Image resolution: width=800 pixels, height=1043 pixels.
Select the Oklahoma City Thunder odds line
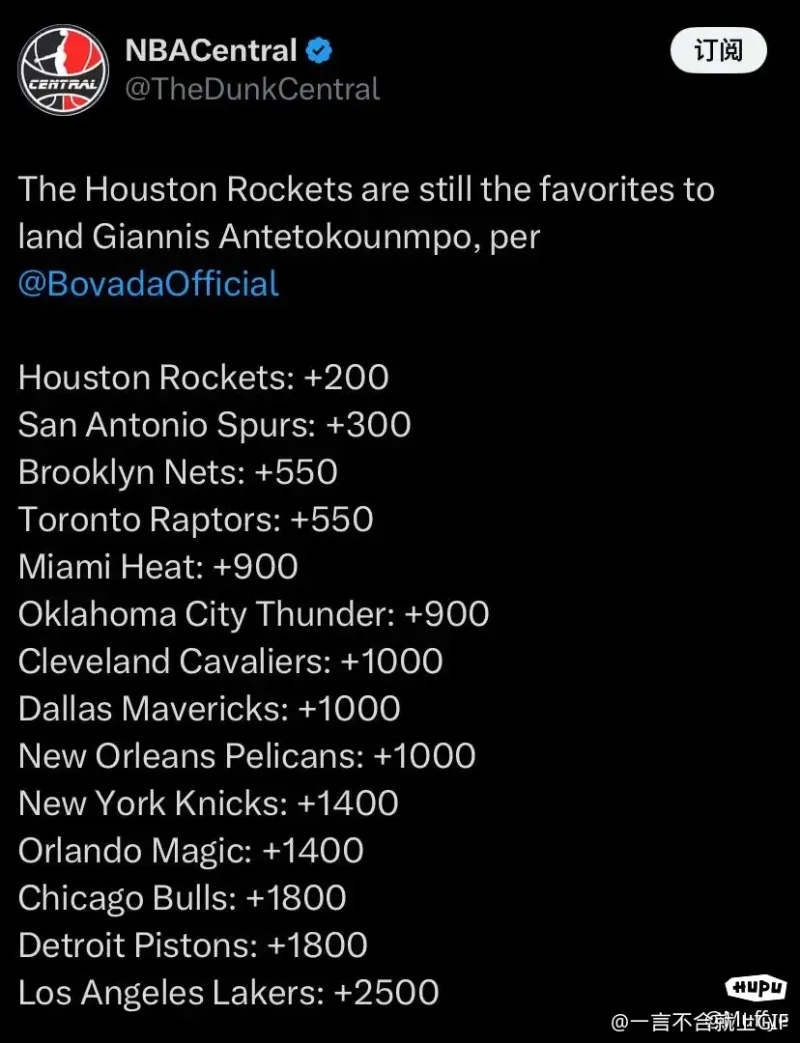click(x=254, y=614)
